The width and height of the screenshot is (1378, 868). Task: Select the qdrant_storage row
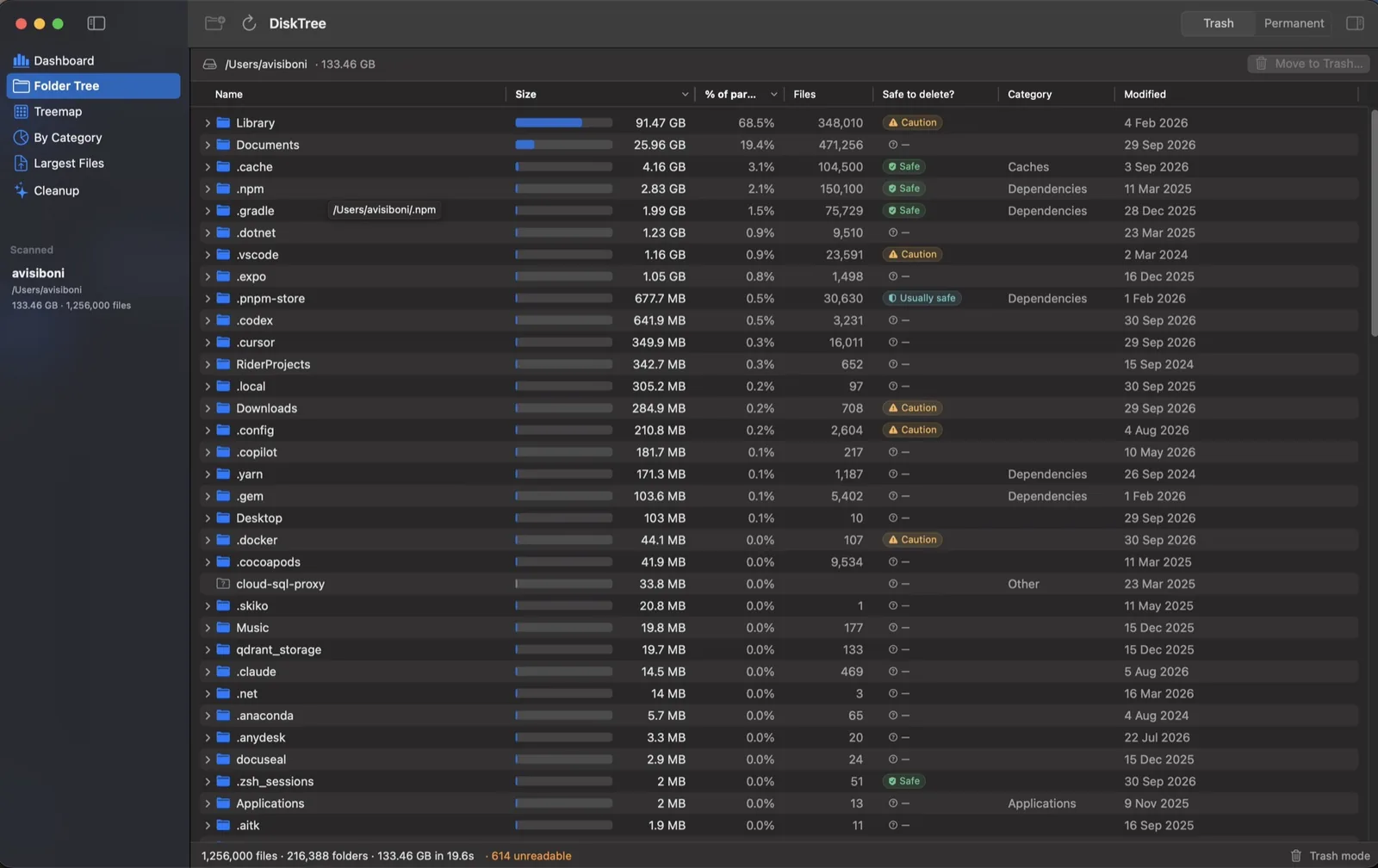(779, 649)
